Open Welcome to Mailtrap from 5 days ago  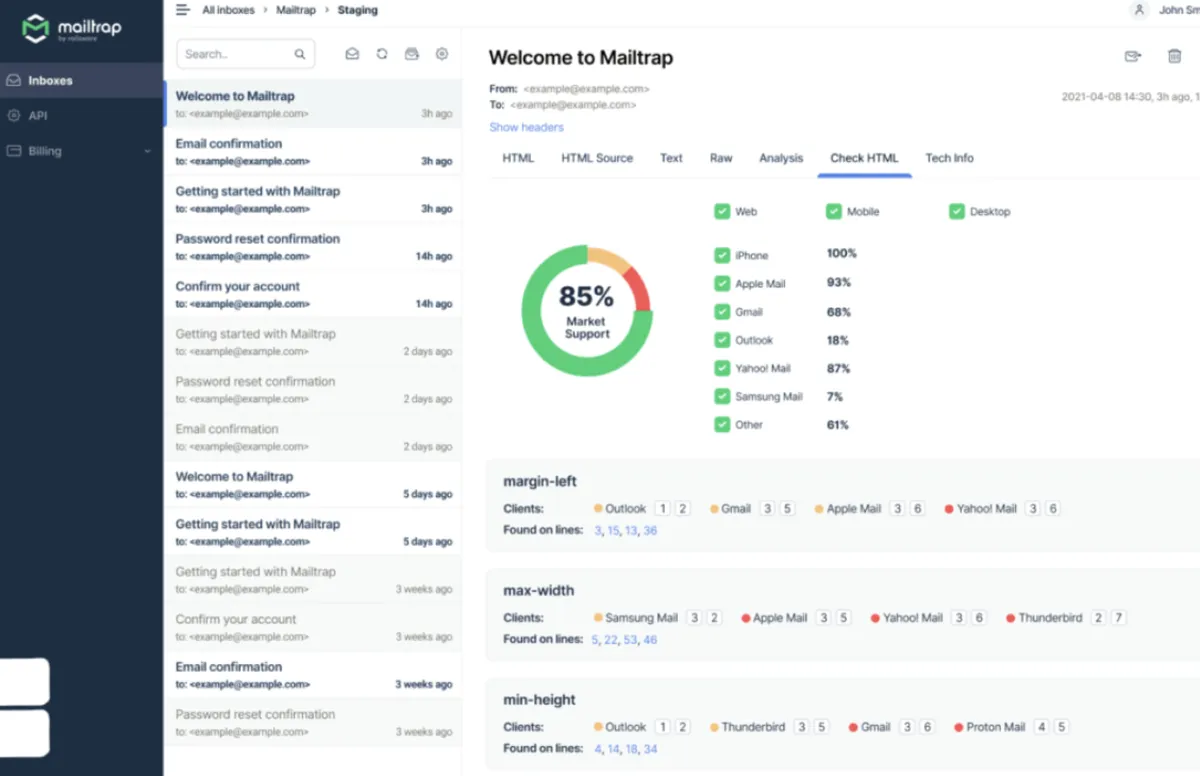point(313,484)
